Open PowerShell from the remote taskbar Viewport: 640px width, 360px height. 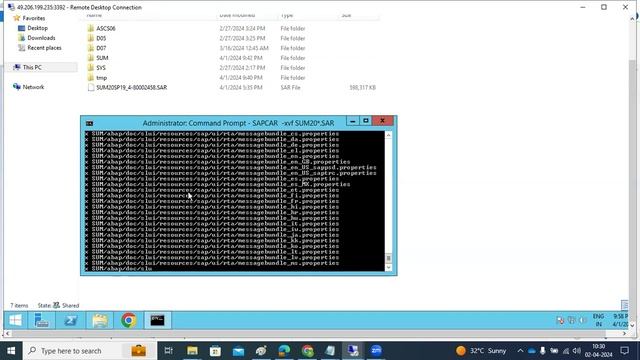tap(70, 320)
